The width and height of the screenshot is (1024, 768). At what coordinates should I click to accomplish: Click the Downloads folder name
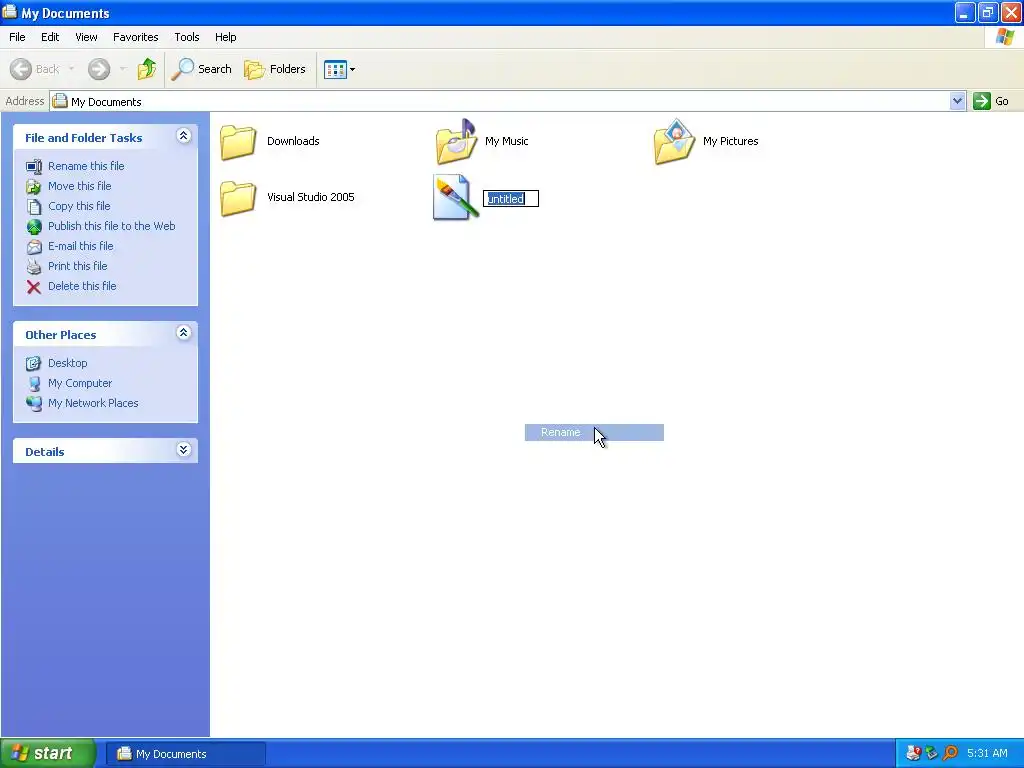coord(293,141)
